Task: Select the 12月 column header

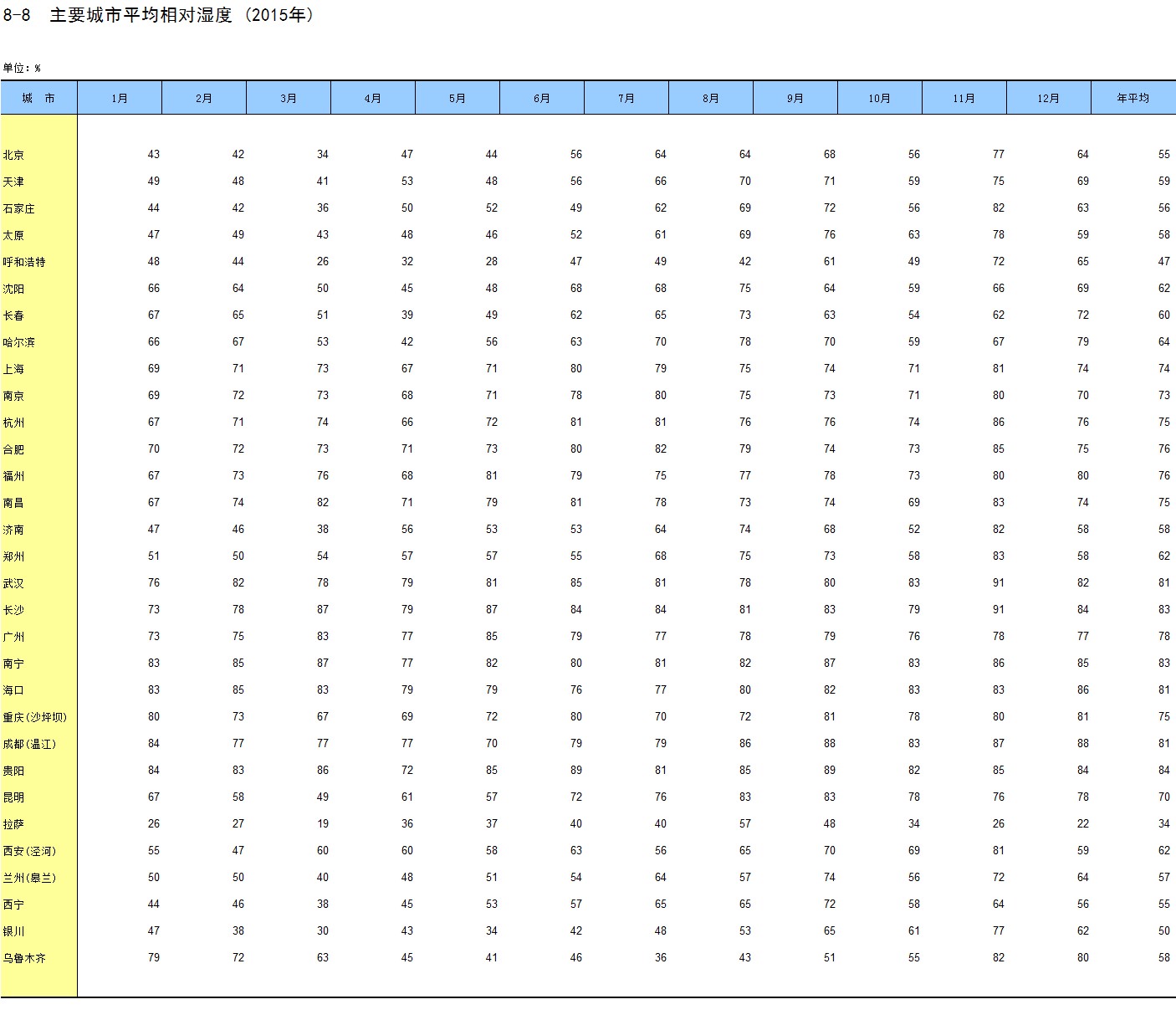Action: tap(1049, 98)
